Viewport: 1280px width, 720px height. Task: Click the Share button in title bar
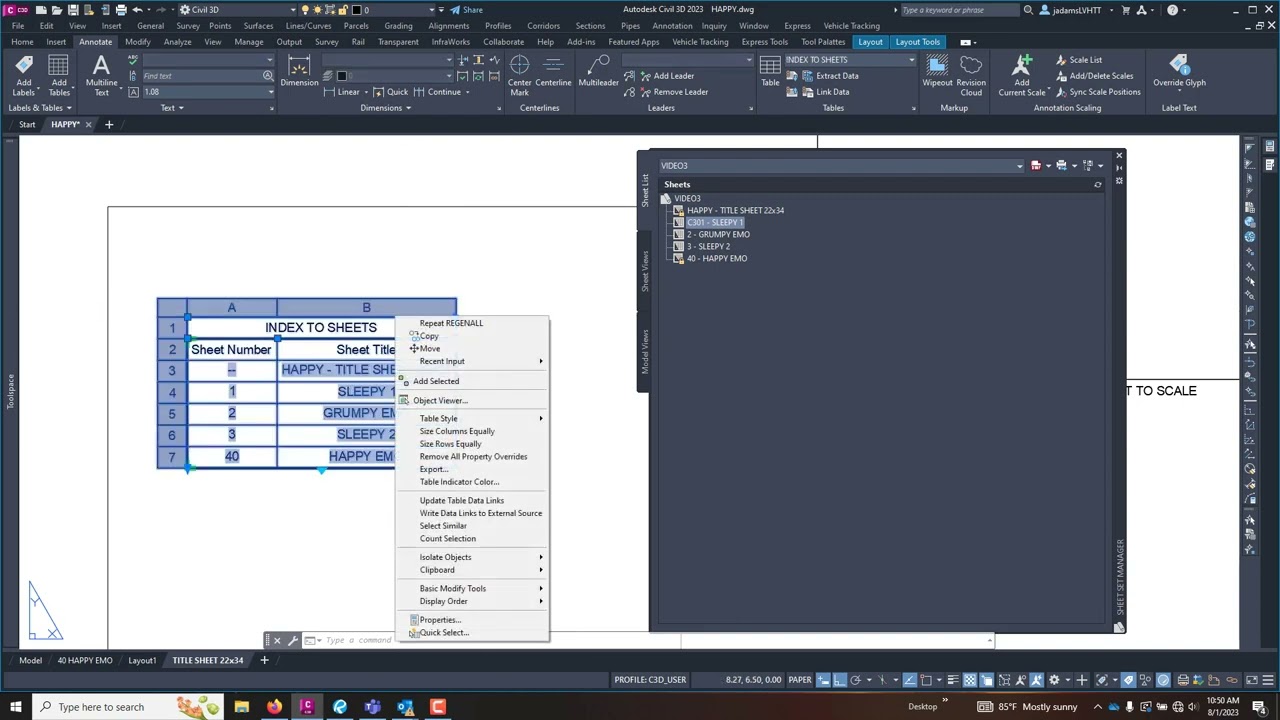click(466, 10)
